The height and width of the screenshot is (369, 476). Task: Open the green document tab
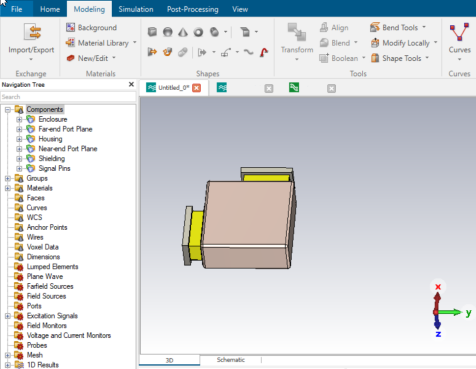tap(294, 88)
